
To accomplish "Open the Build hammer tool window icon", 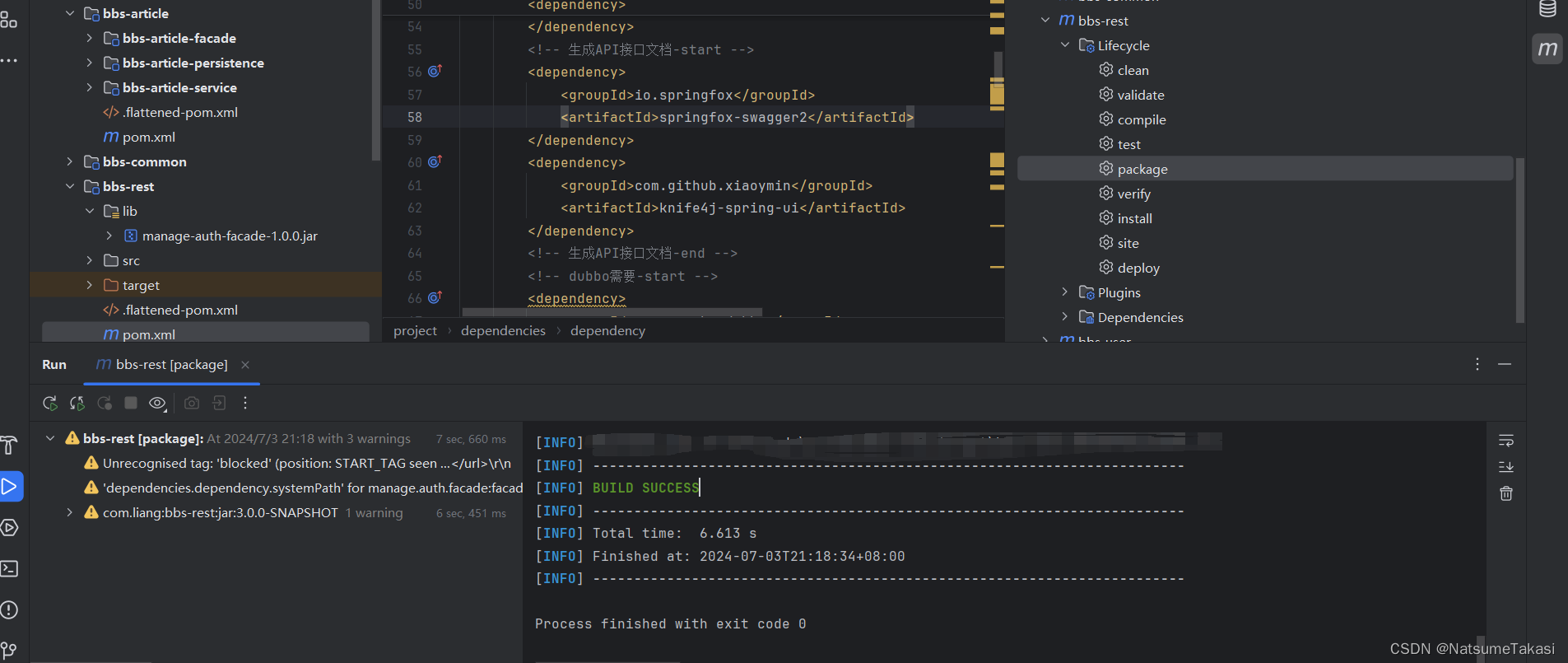I will pos(10,446).
